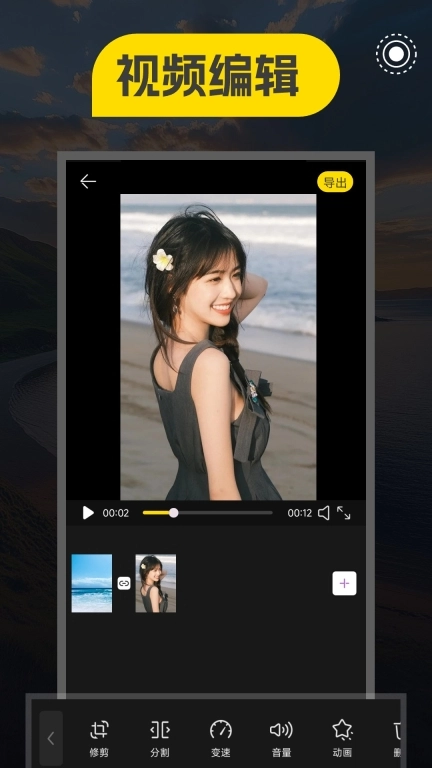Mute the video using the speaker icon
This screenshot has width=432, height=768.
coord(324,513)
